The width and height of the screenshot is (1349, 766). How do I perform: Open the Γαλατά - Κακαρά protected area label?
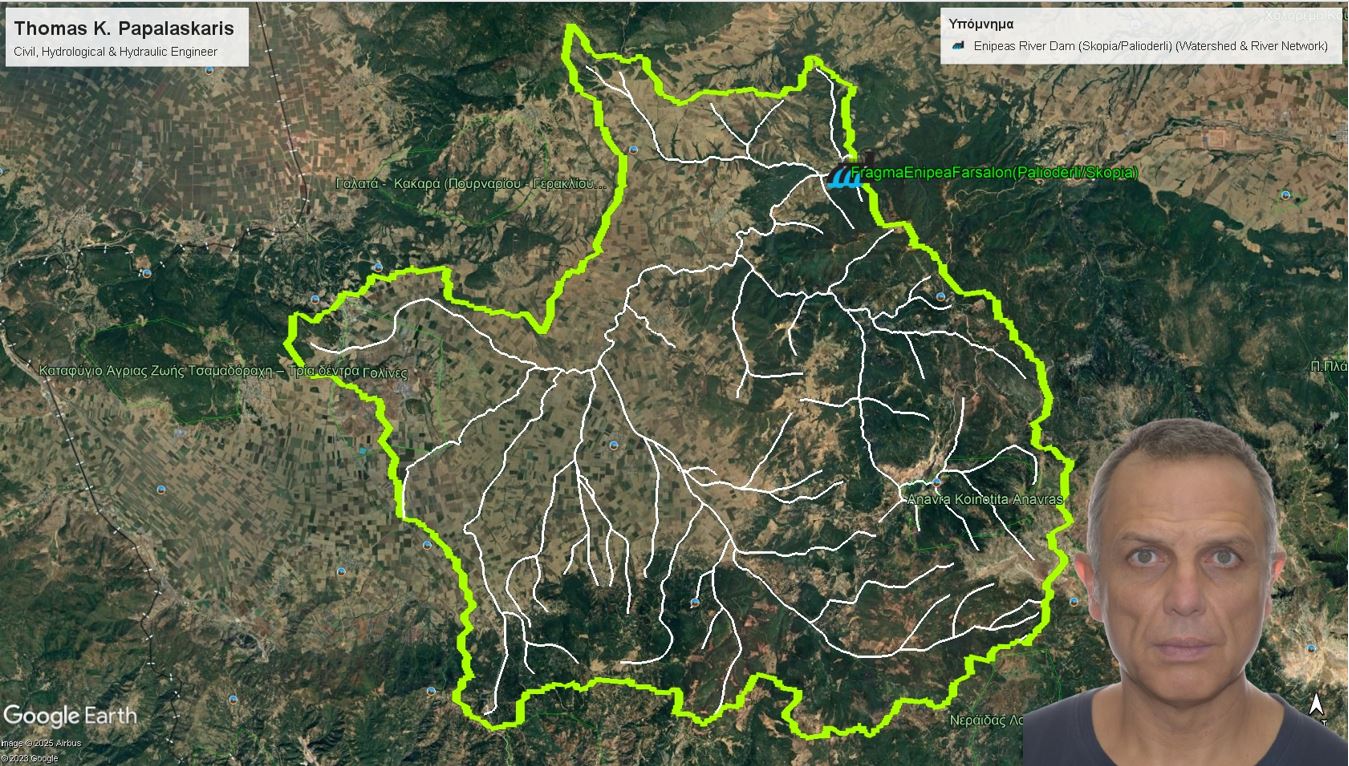coord(472,184)
